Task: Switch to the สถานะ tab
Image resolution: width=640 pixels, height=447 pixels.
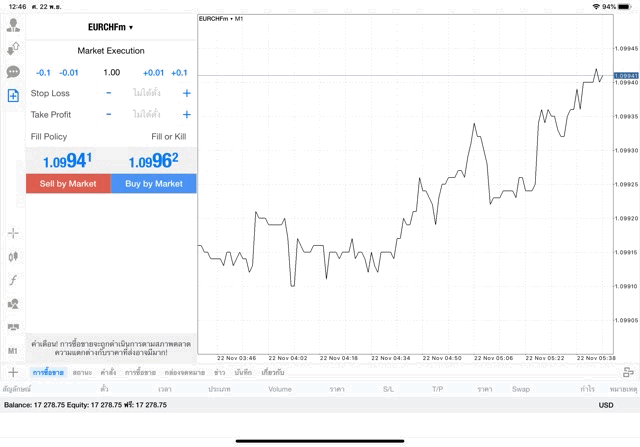Action: (82, 372)
